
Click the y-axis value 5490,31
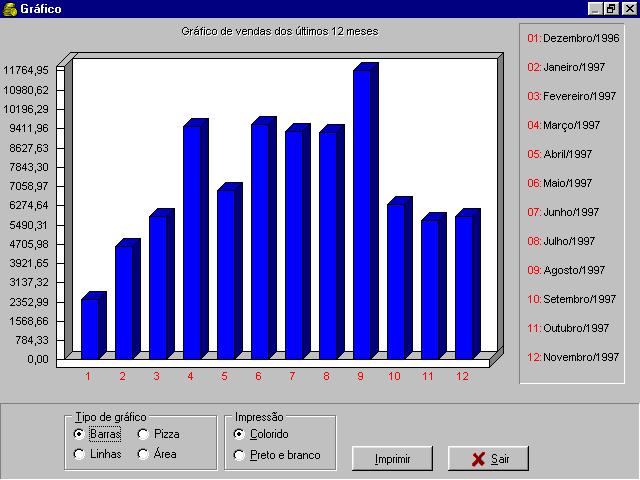[x=29, y=225]
